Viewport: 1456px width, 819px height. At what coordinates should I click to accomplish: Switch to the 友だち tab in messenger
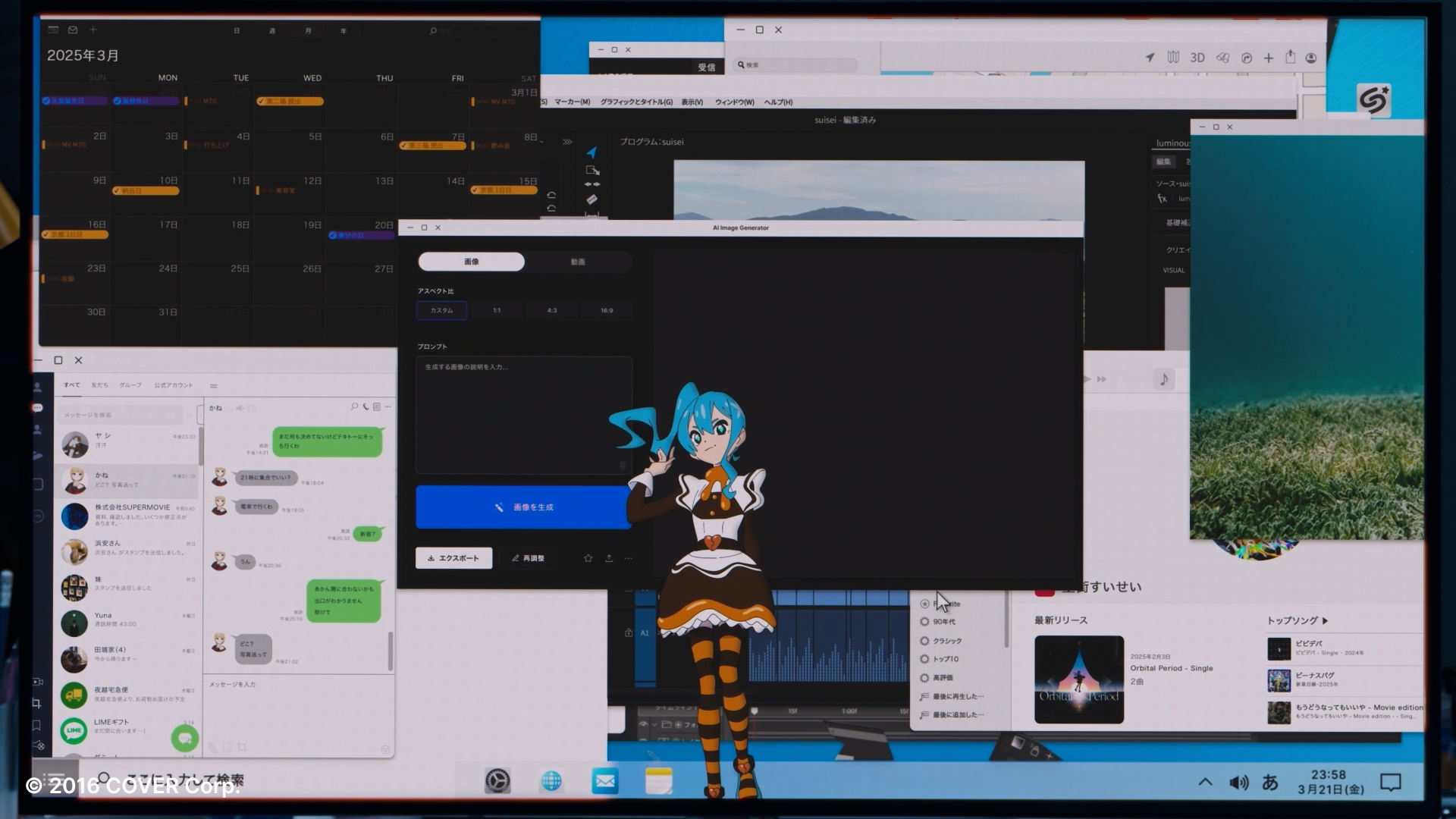[x=99, y=385]
